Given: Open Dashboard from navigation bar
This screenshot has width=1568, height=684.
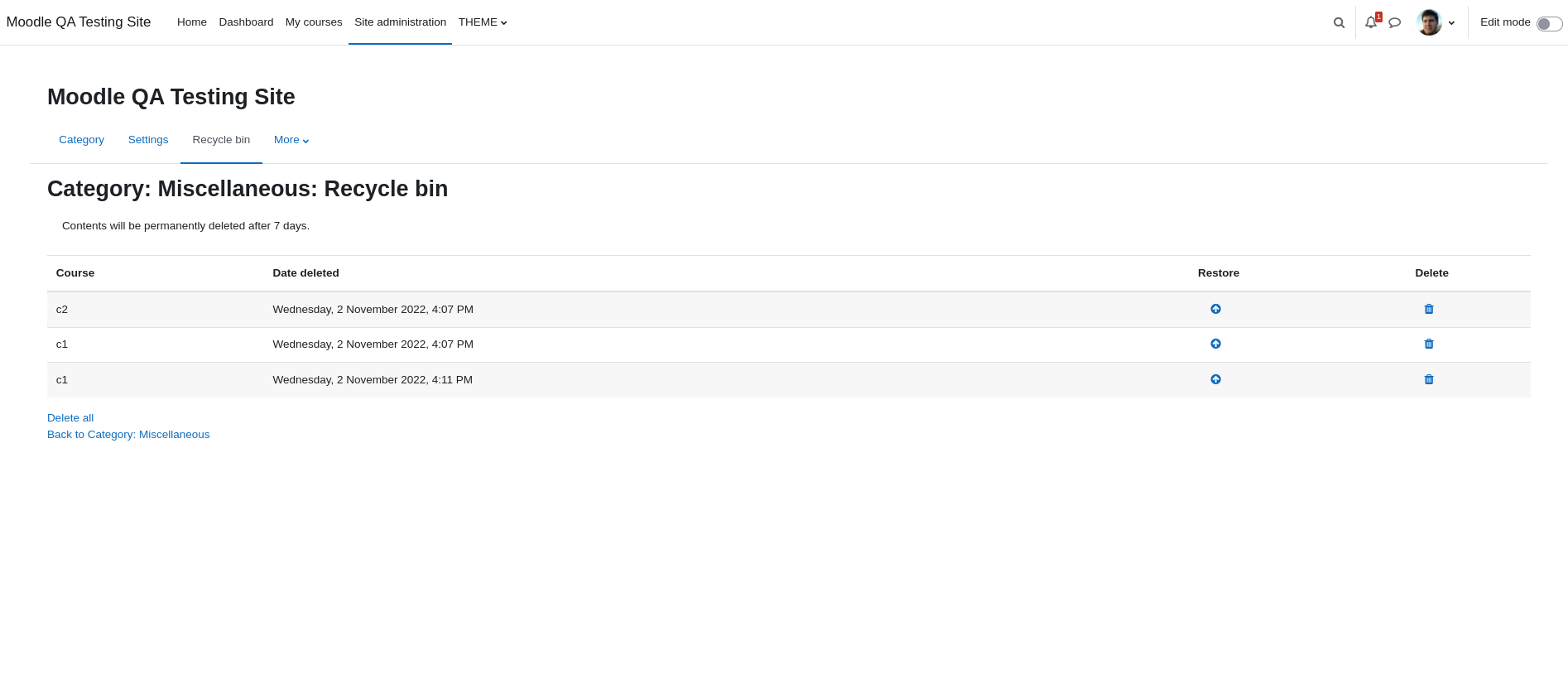Looking at the screenshot, I should tap(246, 22).
